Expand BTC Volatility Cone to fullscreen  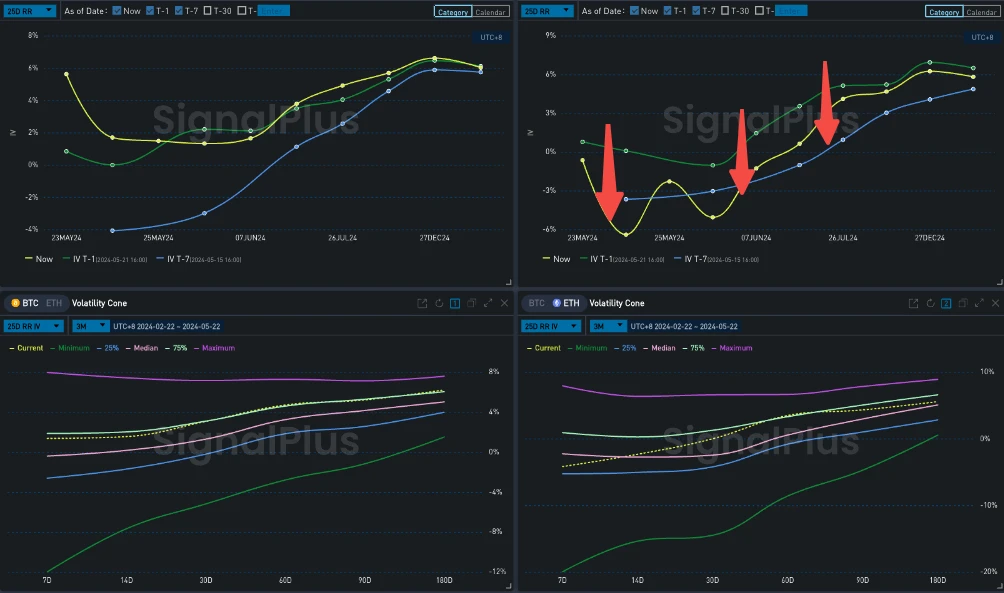486,303
